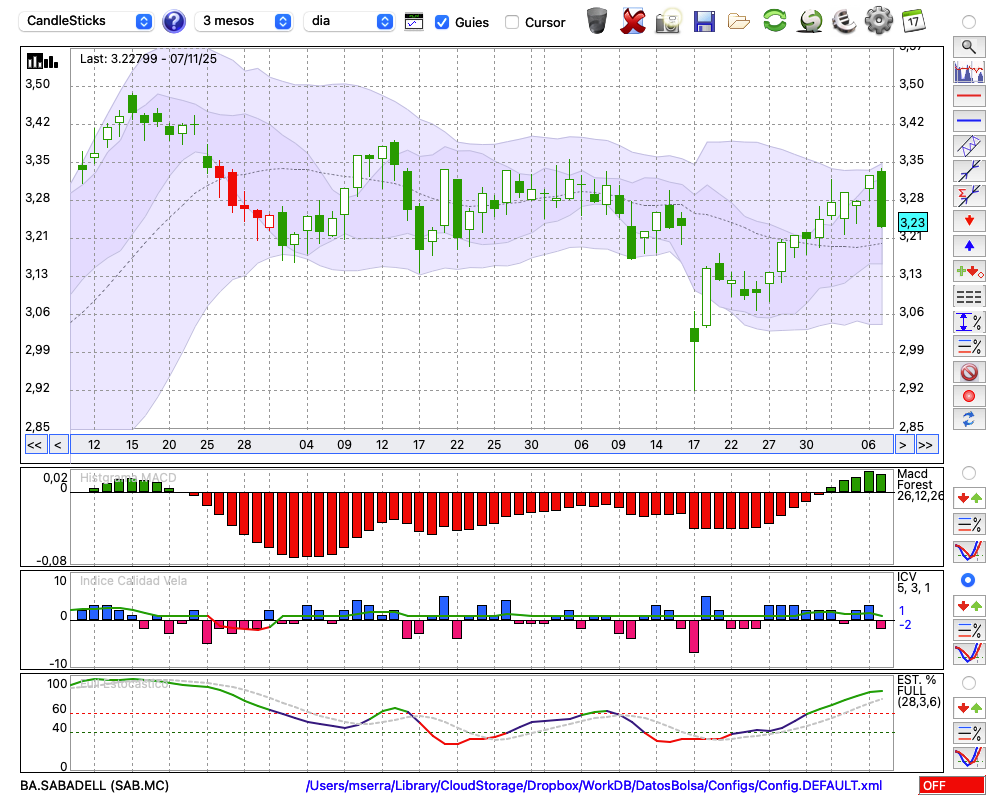This screenshot has height=800, width=1000.
Task: Open the calendar icon showing 17
Action: coord(912,21)
